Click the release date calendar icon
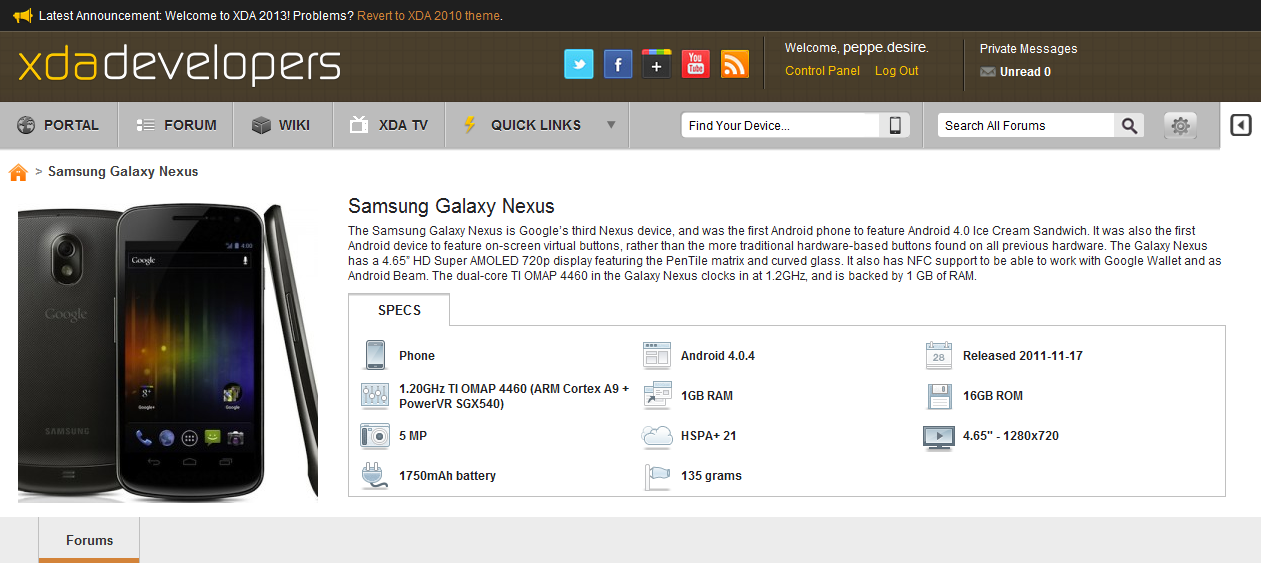The height and width of the screenshot is (570, 1261). [x=939, y=355]
